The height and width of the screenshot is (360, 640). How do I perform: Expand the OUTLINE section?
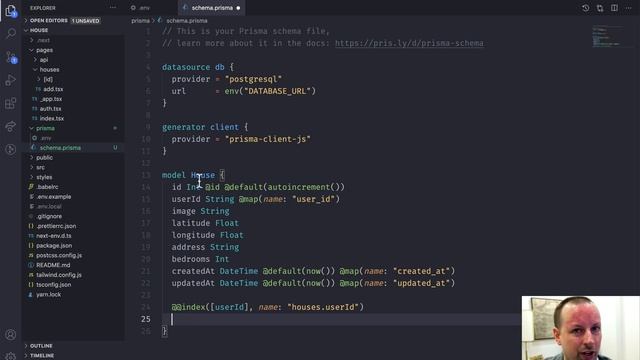(41, 346)
